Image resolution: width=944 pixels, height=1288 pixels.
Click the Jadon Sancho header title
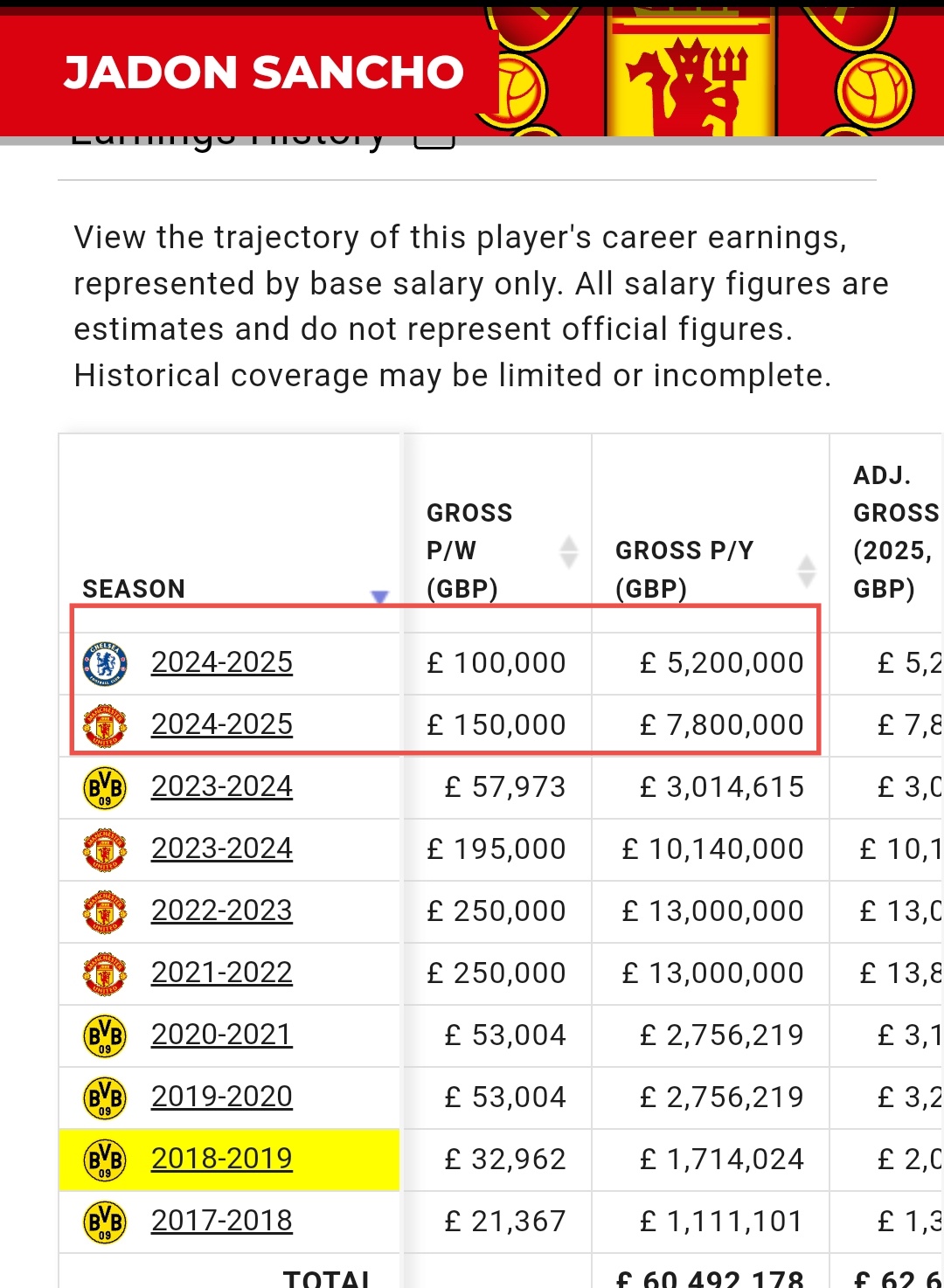point(264,73)
